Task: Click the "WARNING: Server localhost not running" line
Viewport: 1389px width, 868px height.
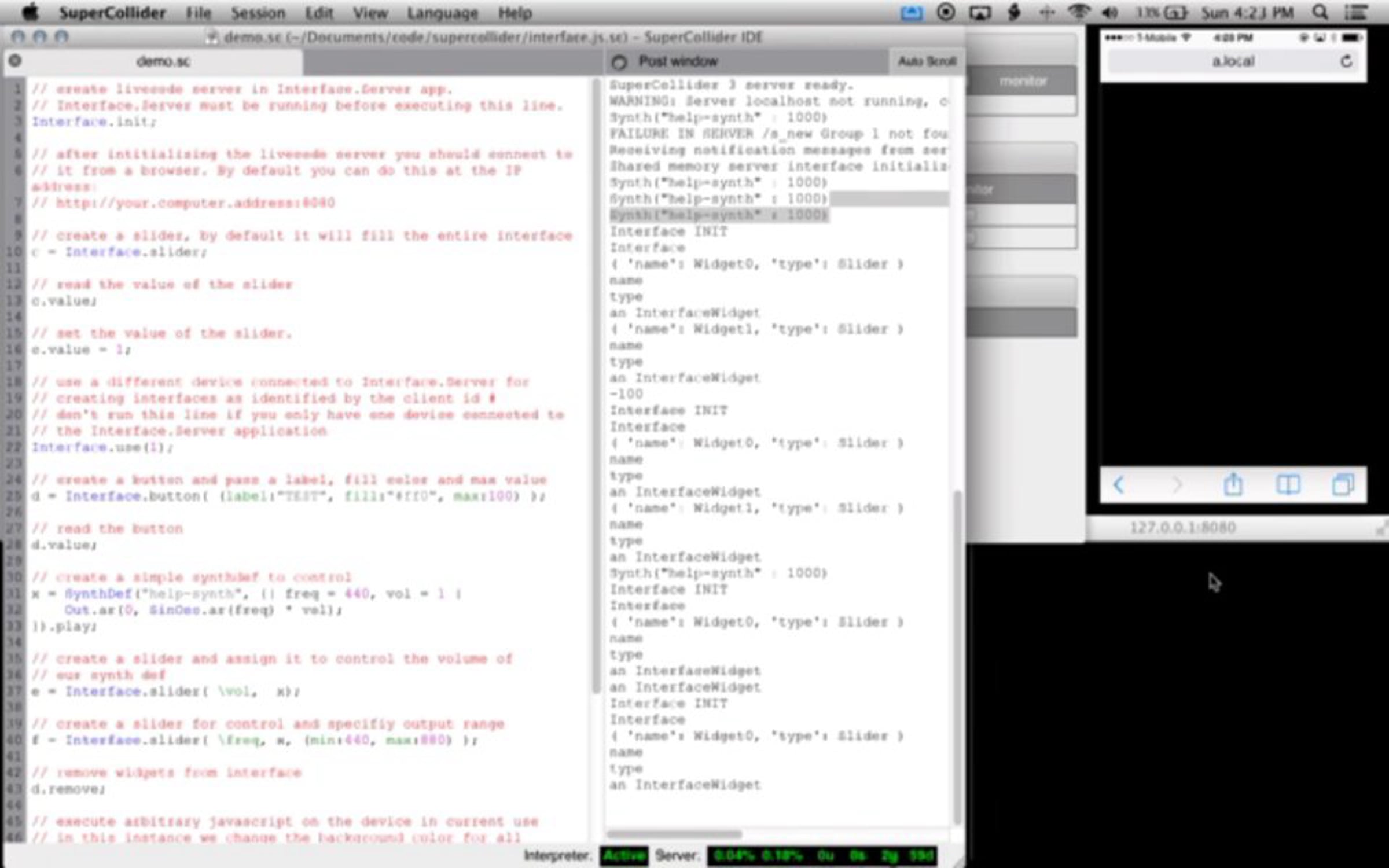Action: click(x=779, y=101)
